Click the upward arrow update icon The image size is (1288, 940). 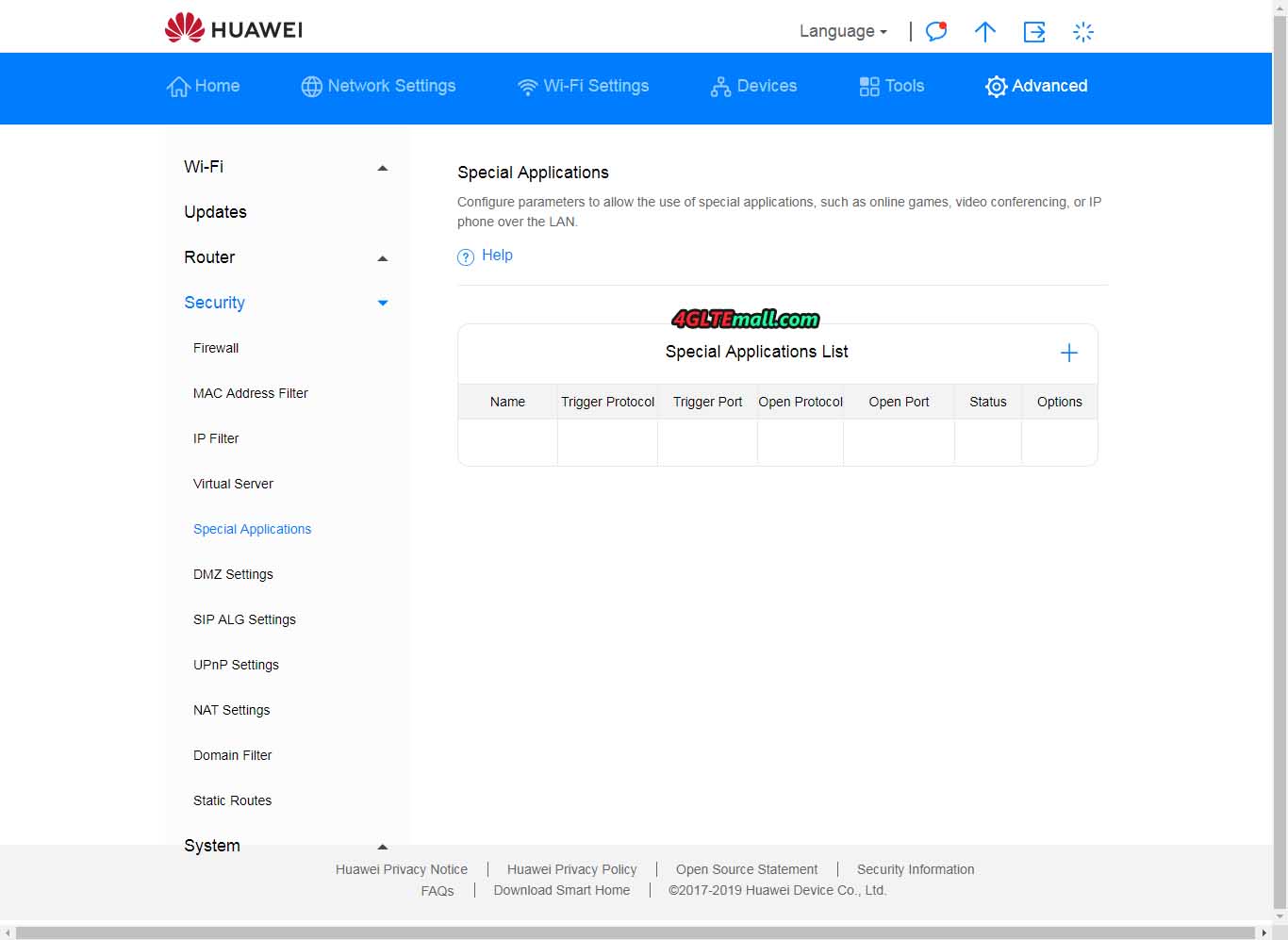coord(984,32)
